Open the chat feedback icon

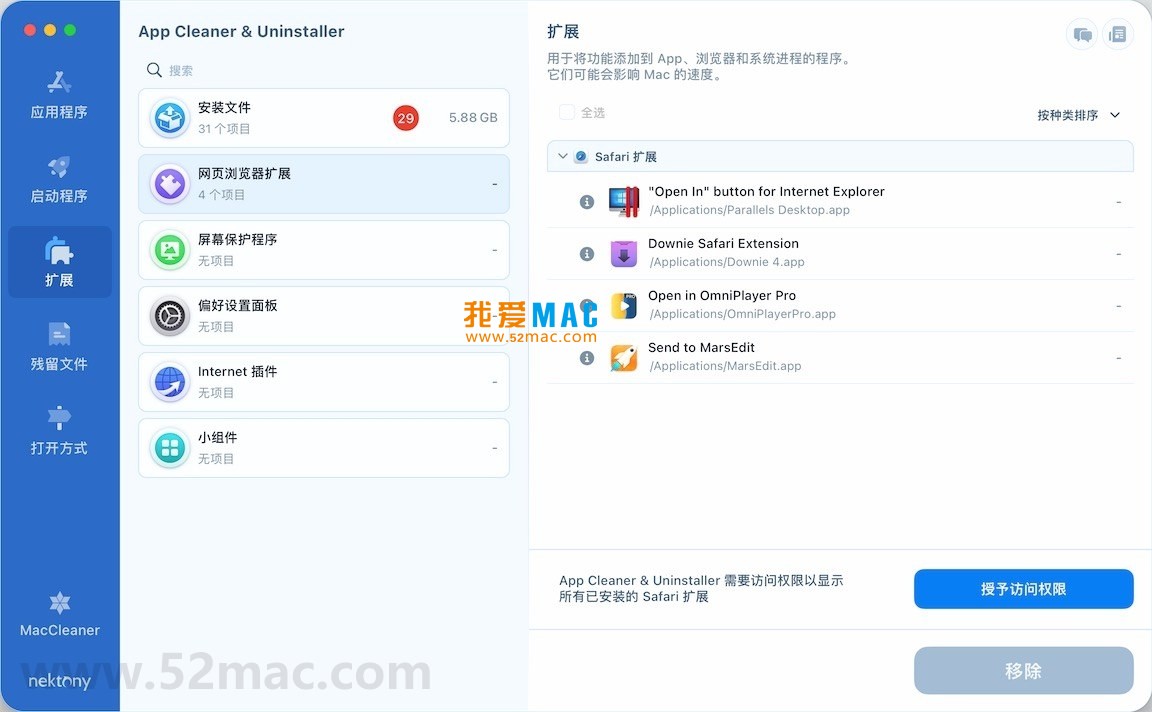[x=1082, y=34]
